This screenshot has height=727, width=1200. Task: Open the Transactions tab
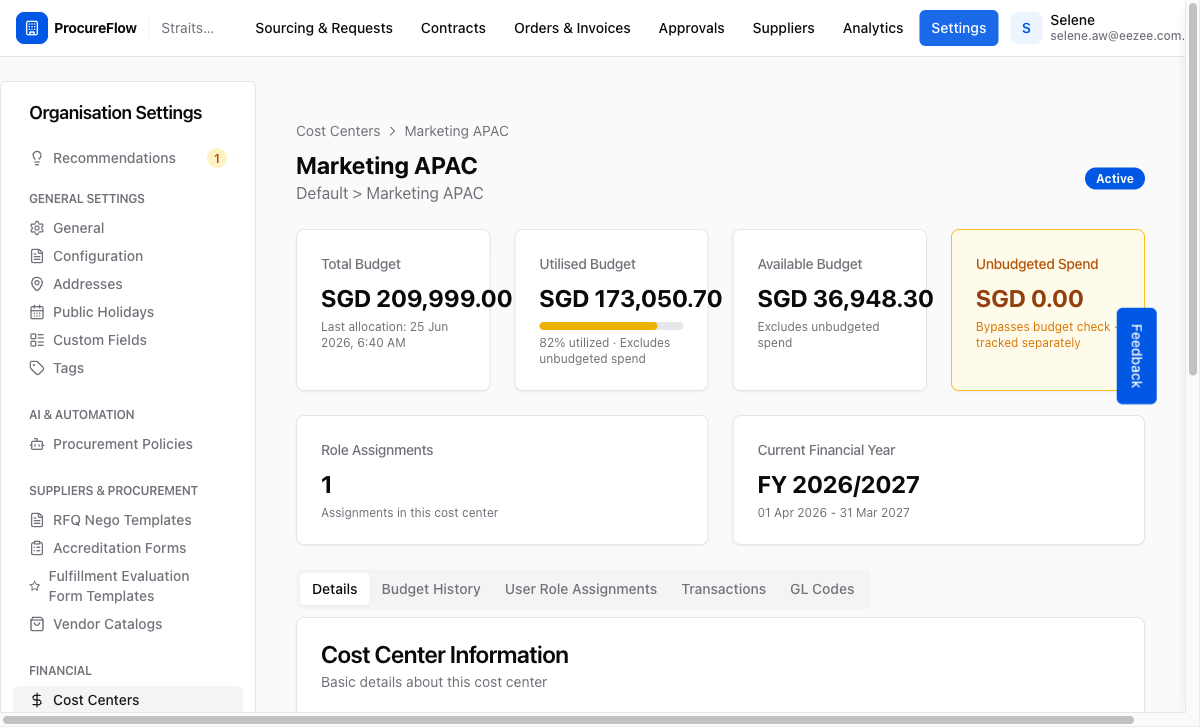724,589
